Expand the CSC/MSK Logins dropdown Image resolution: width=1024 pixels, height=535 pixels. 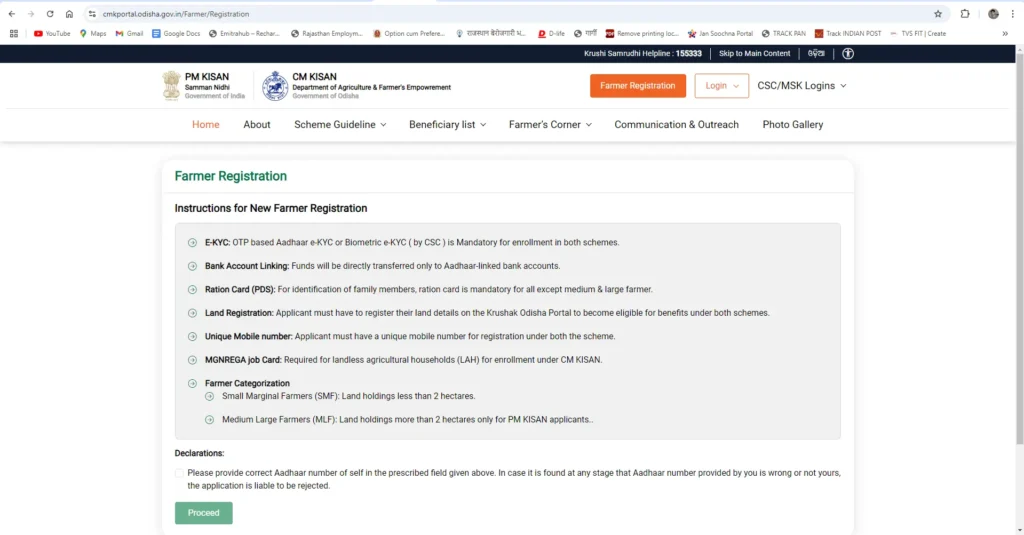[801, 86]
